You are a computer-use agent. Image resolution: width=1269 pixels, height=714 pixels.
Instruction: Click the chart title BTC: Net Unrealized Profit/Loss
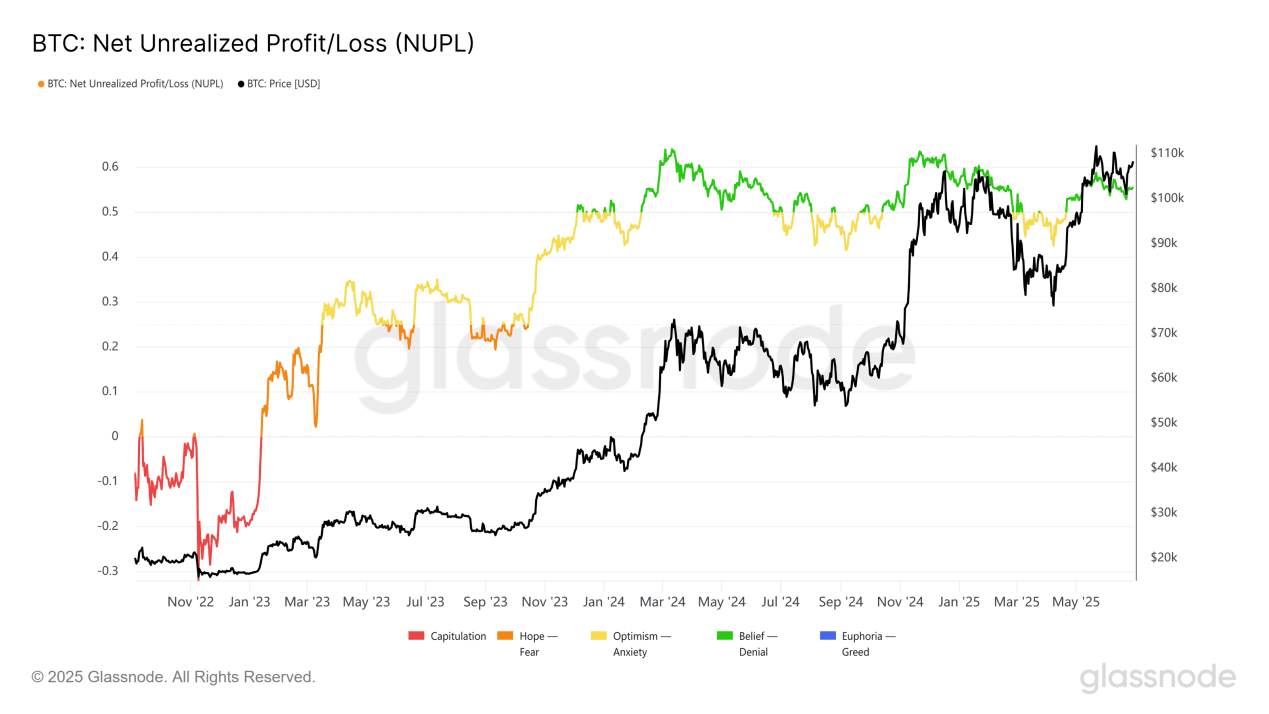253,44
